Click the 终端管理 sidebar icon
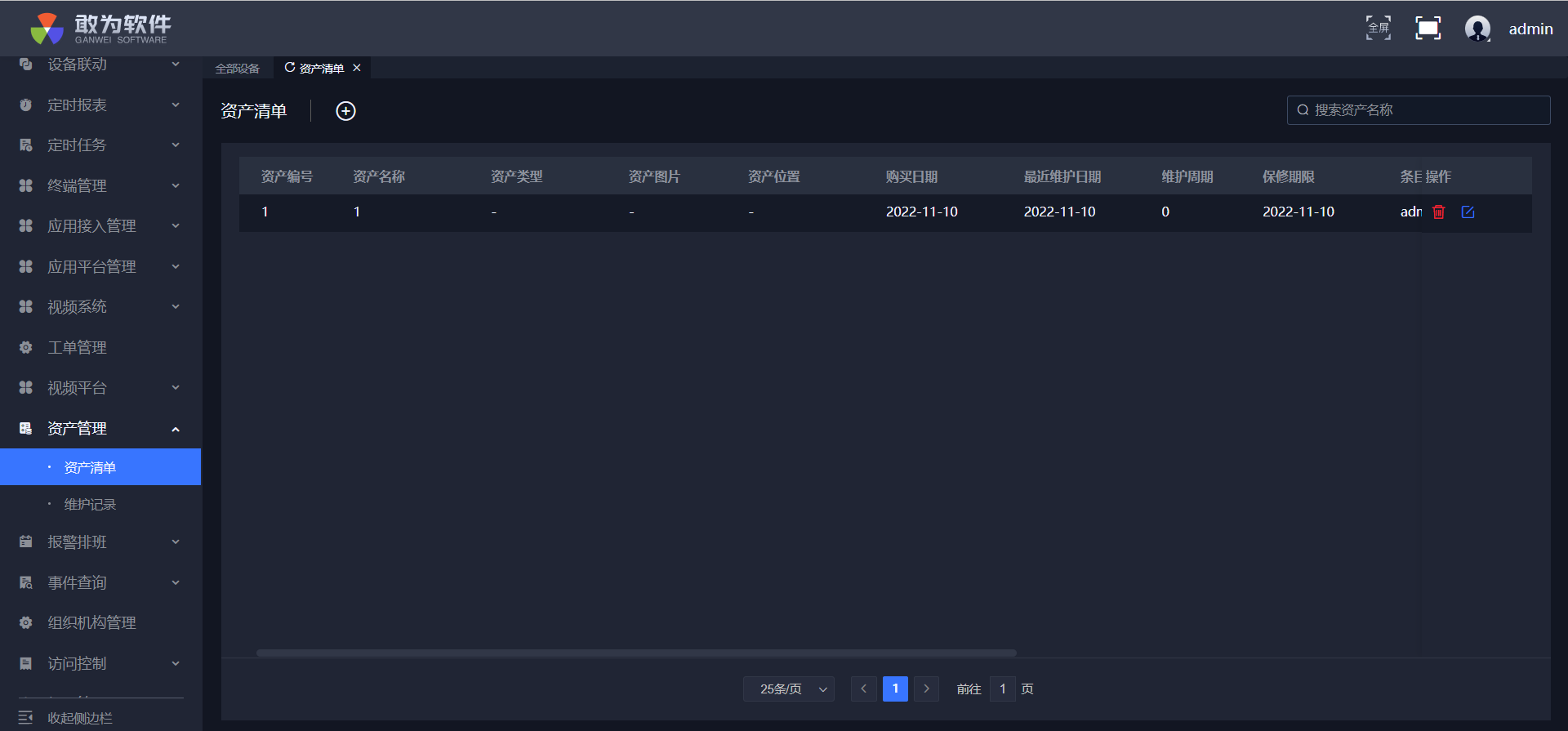 coord(25,185)
